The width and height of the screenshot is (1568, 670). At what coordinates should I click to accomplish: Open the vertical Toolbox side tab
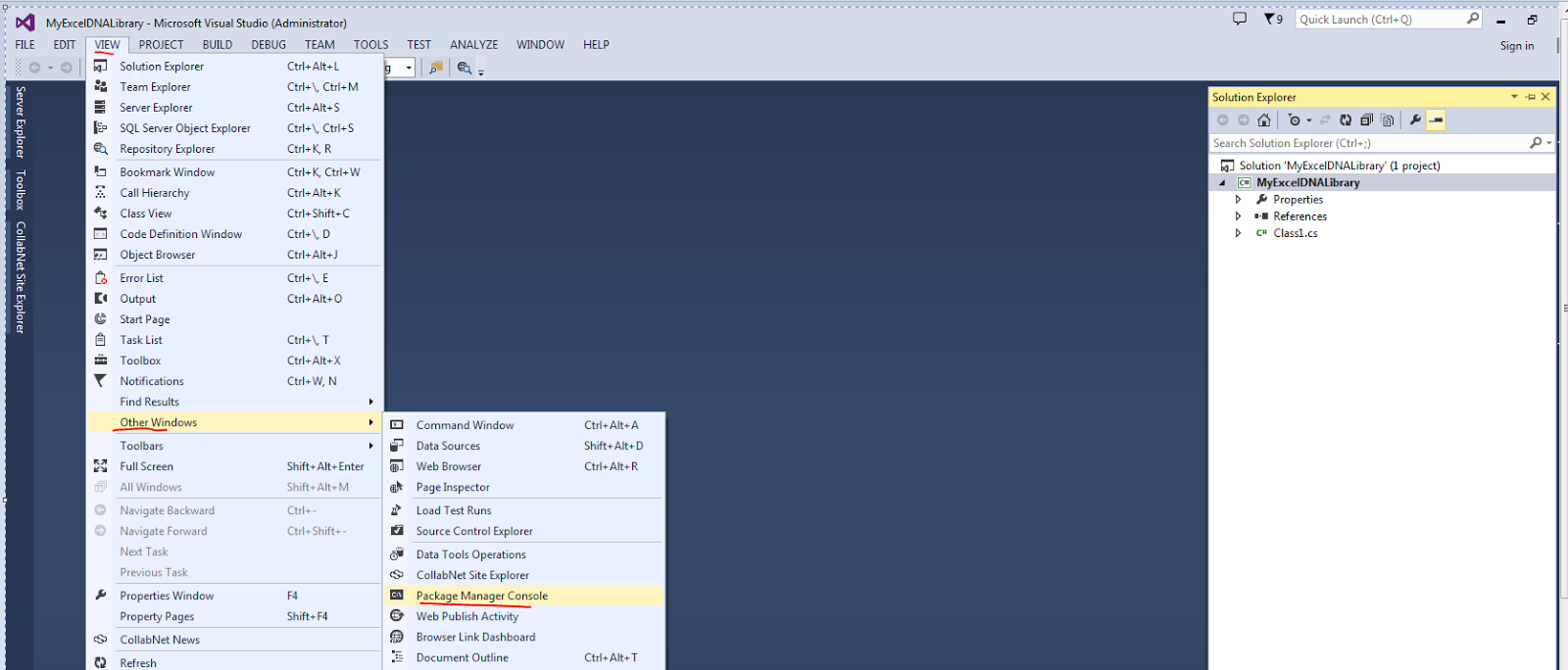pos(21,190)
